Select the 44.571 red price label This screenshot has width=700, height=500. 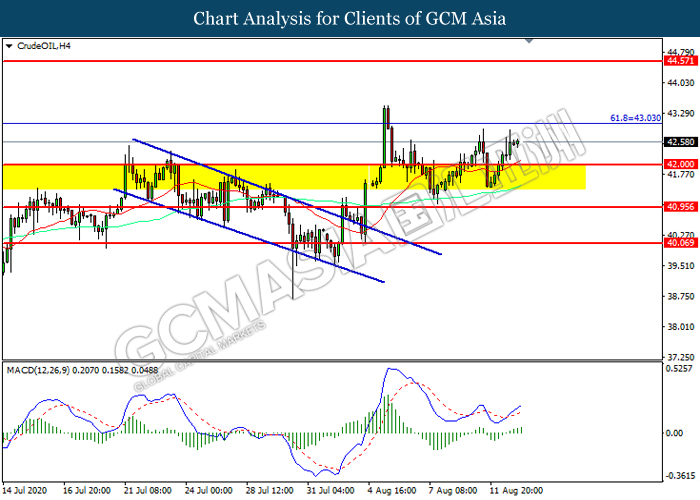(680, 61)
